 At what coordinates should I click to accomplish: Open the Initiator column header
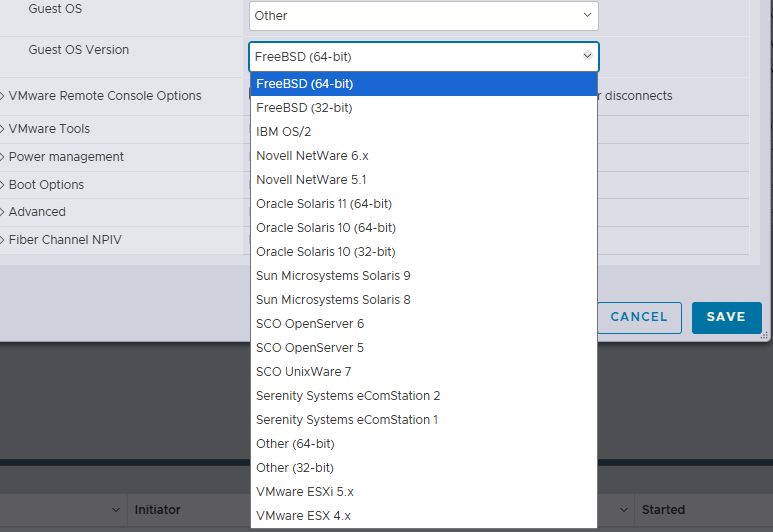[x=158, y=510]
